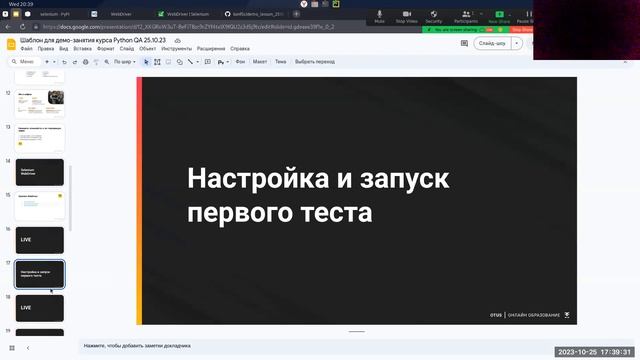Image resolution: width=640 pixels, height=360 pixels.
Task: Click the filmstrip vertical scrollbar
Action: (71, 198)
